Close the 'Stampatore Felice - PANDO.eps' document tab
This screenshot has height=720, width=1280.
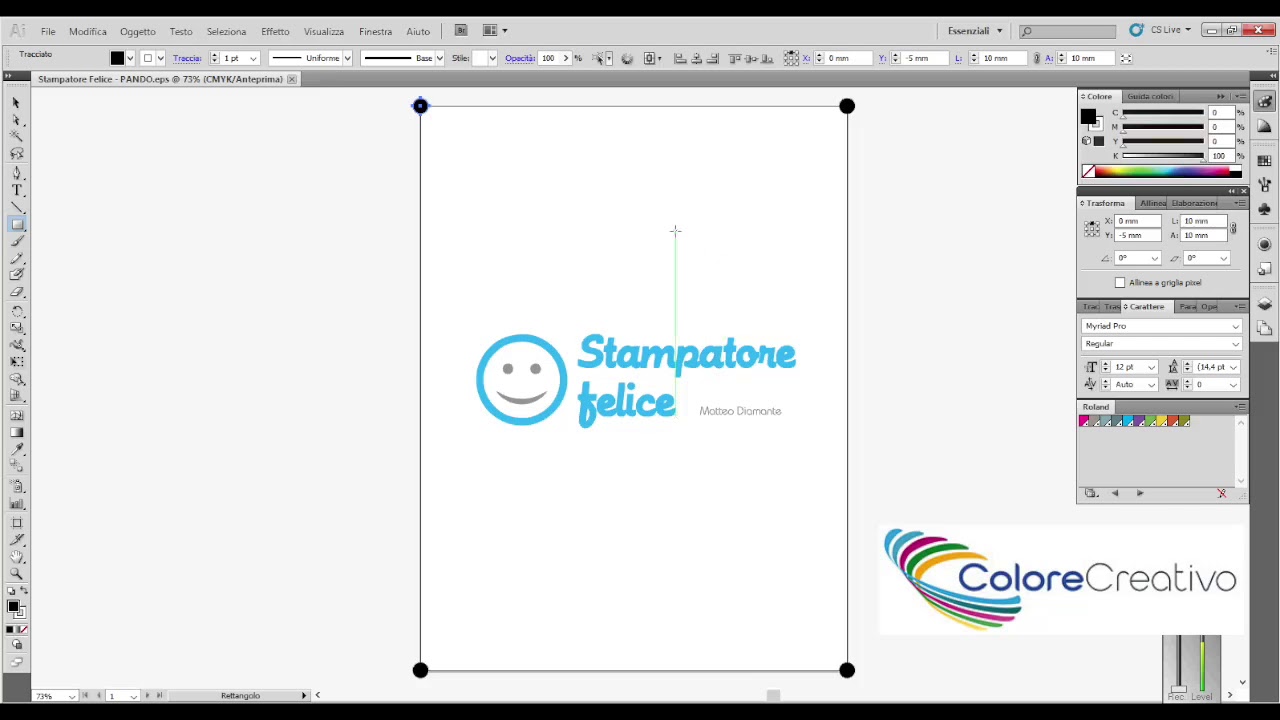(x=292, y=79)
